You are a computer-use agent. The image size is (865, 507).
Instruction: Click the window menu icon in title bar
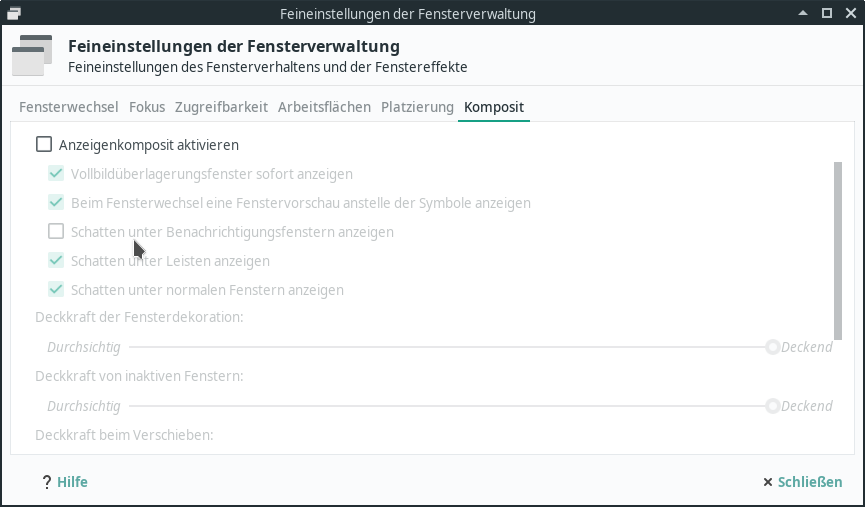pyautogui.click(x=13, y=14)
